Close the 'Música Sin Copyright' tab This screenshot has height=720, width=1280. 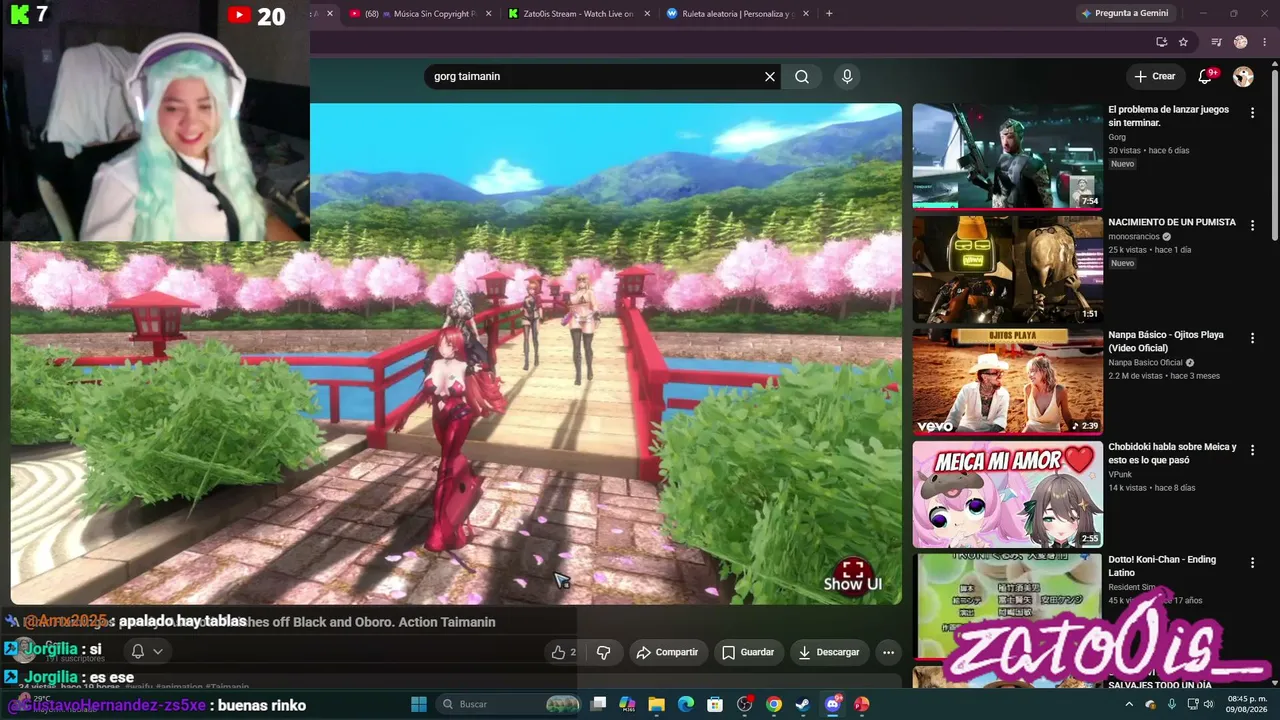(x=489, y=14)
